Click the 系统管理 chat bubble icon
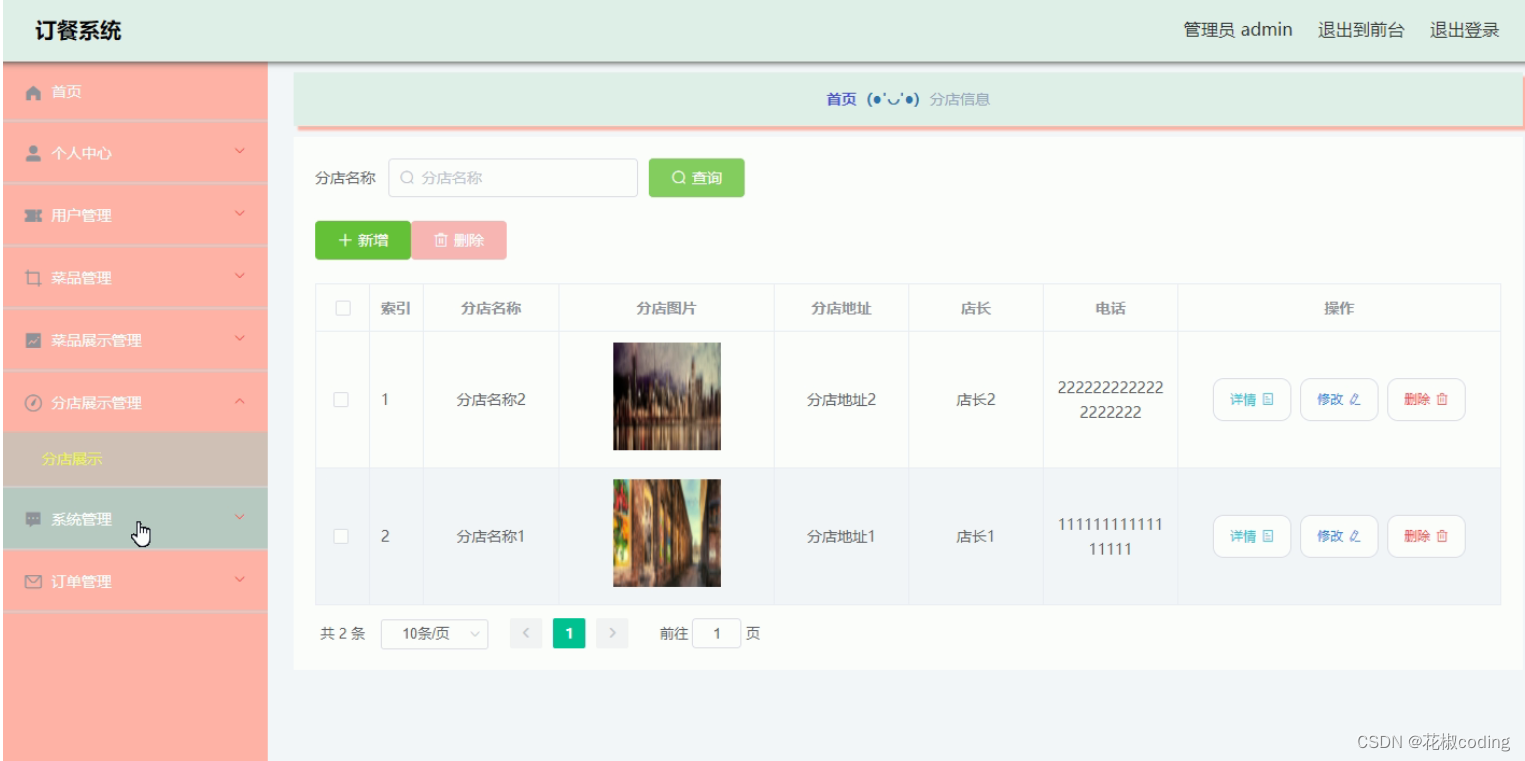Screen dimensions: 1525x761 pyautogui.click(x=32, y=518)
